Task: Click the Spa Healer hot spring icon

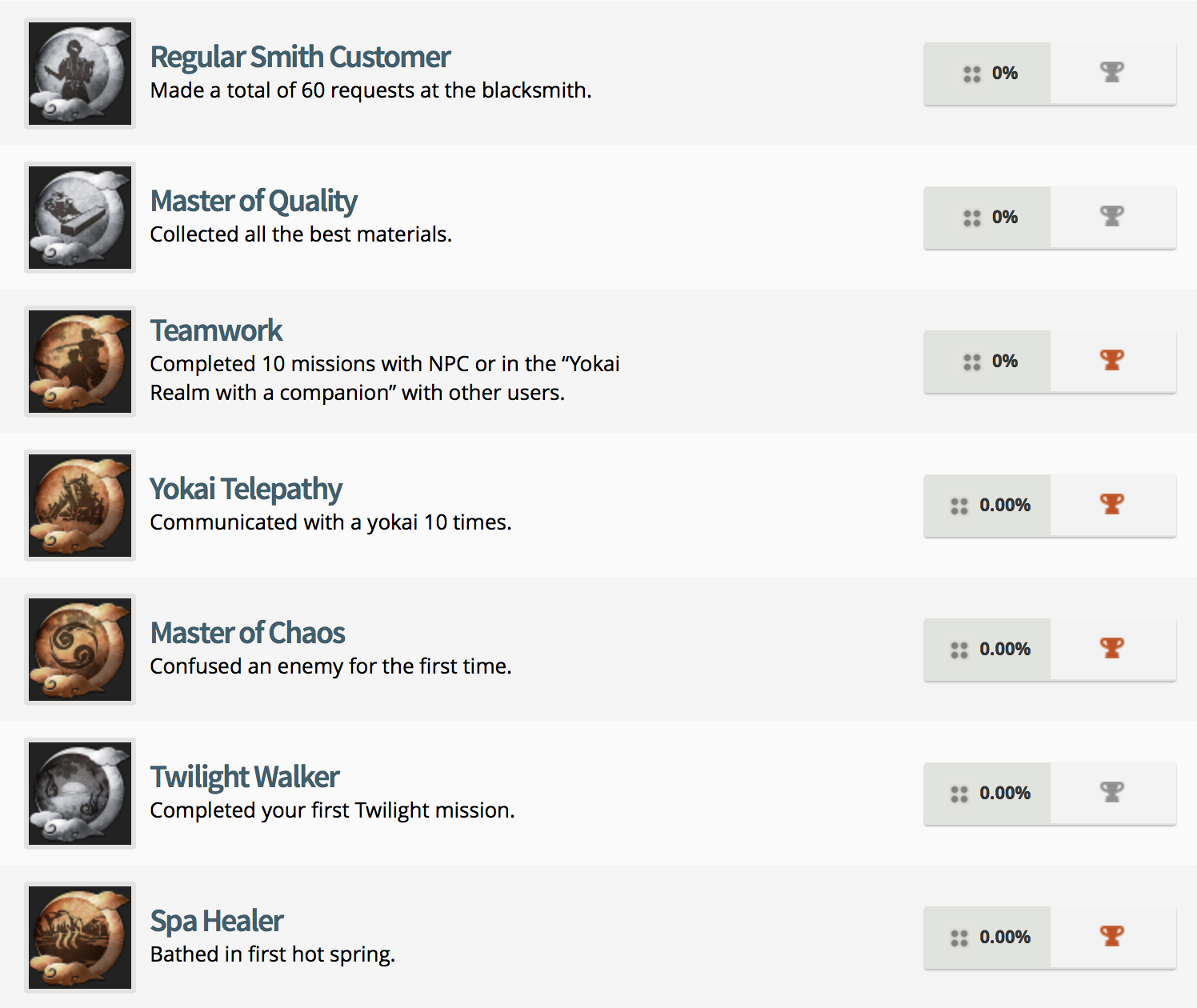Action: pos(79,937)
